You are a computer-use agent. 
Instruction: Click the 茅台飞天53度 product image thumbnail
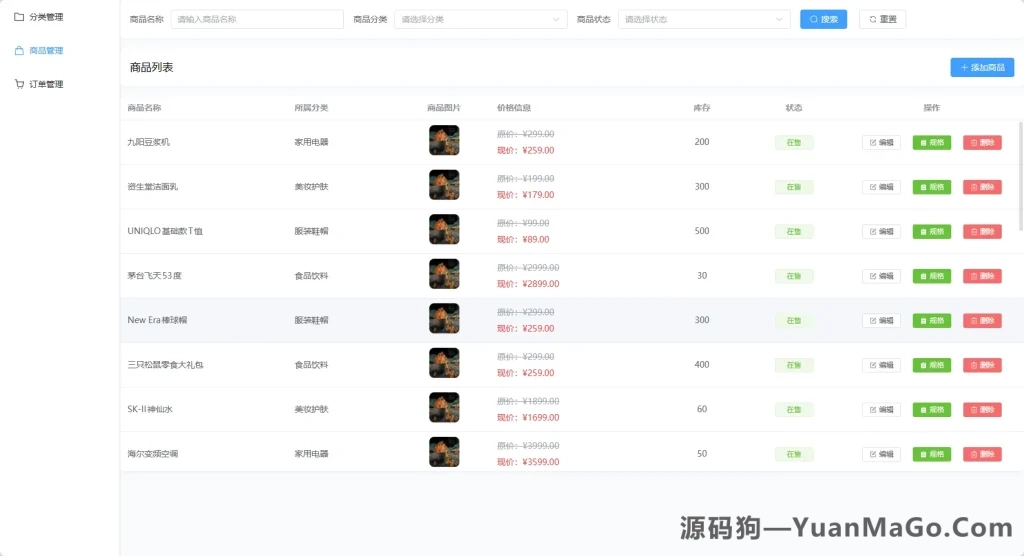tap(444, 274)
